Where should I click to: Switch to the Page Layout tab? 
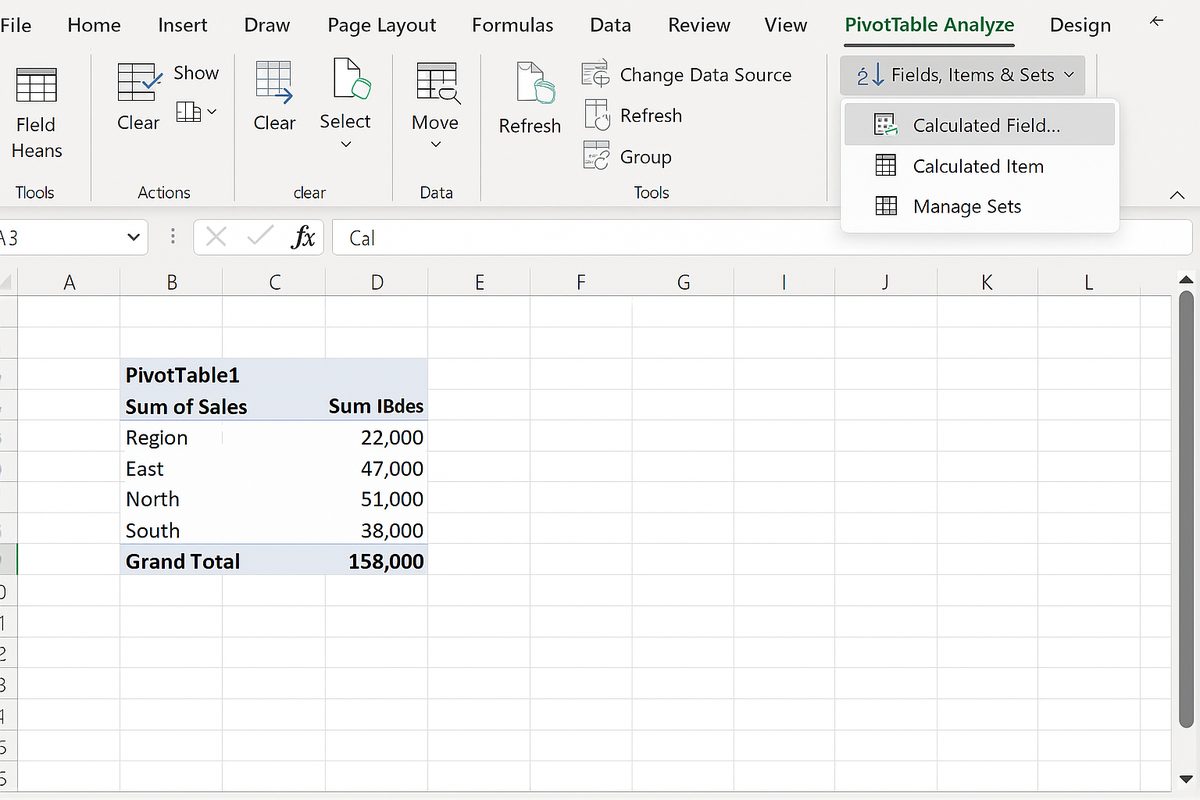(382, 25)
